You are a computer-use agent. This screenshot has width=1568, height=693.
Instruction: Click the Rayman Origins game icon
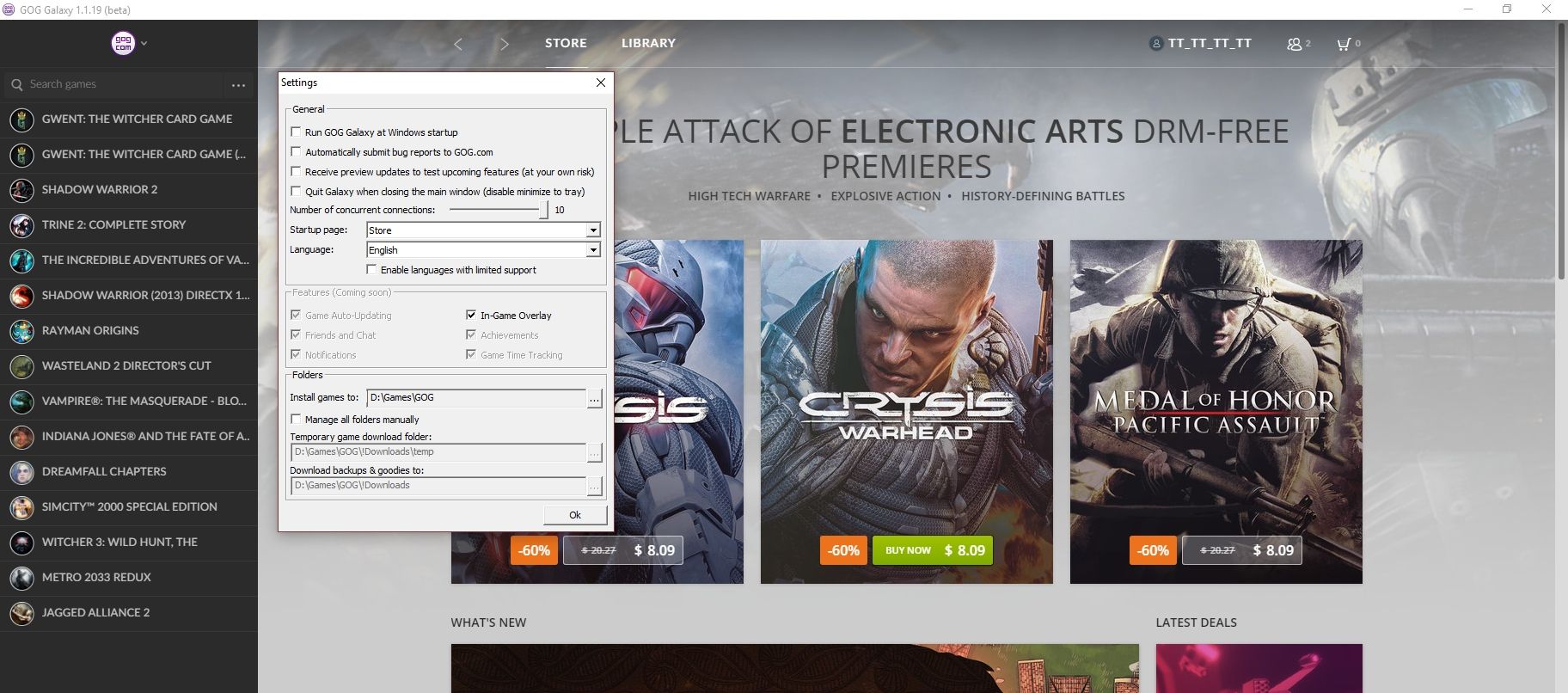point(21,331)
